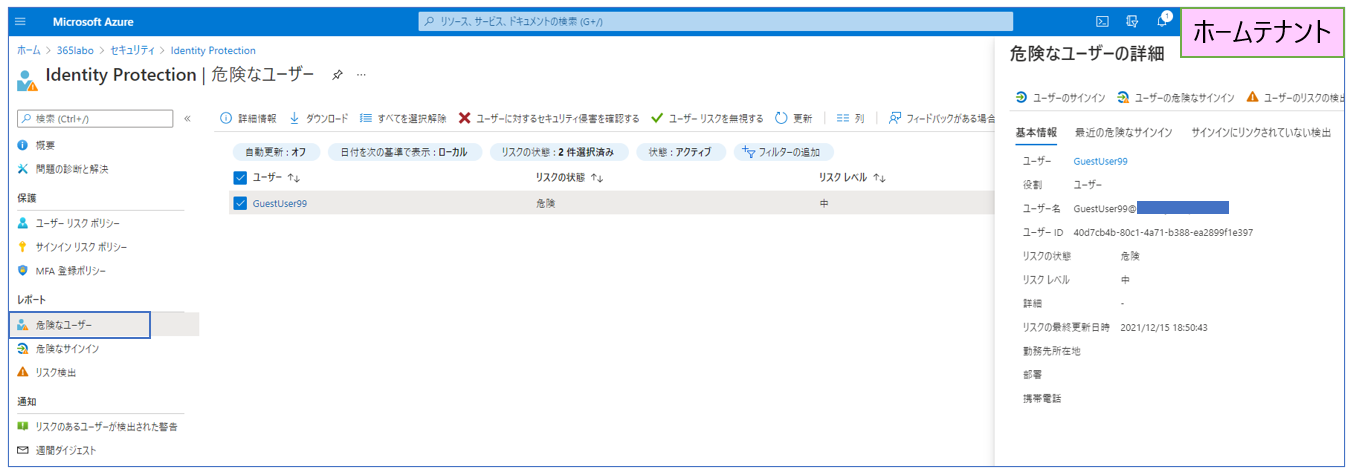Click ユーザーのサインイン in details pane
The height and width of the screenshot is (473, 1352).
point(1060,97)
